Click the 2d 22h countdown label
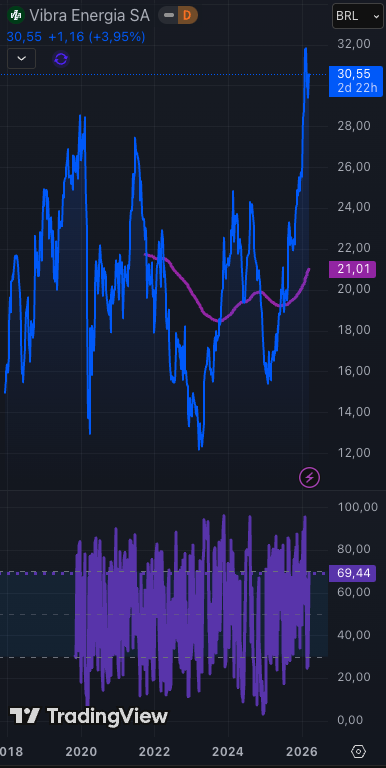The image size is (386, 768). (358, 88)
